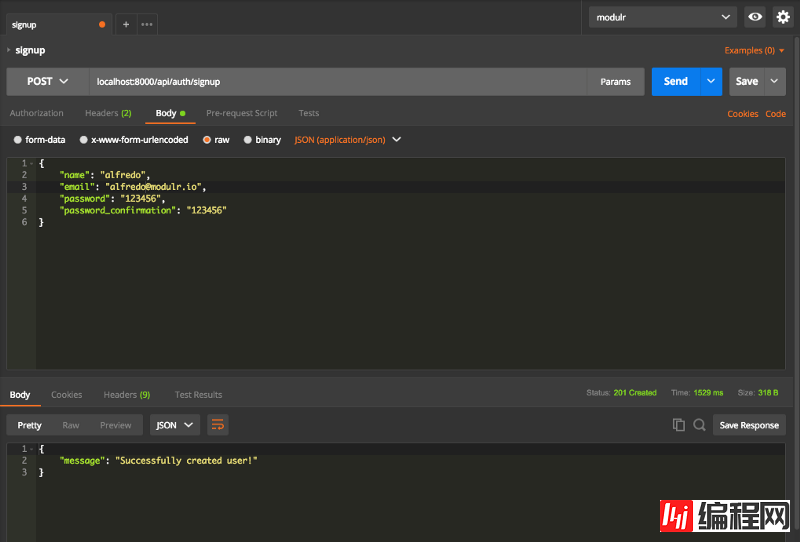Viewport: 800px width, 542px height.
Task: Open the tab options three-dots menu
Action: 147,24
